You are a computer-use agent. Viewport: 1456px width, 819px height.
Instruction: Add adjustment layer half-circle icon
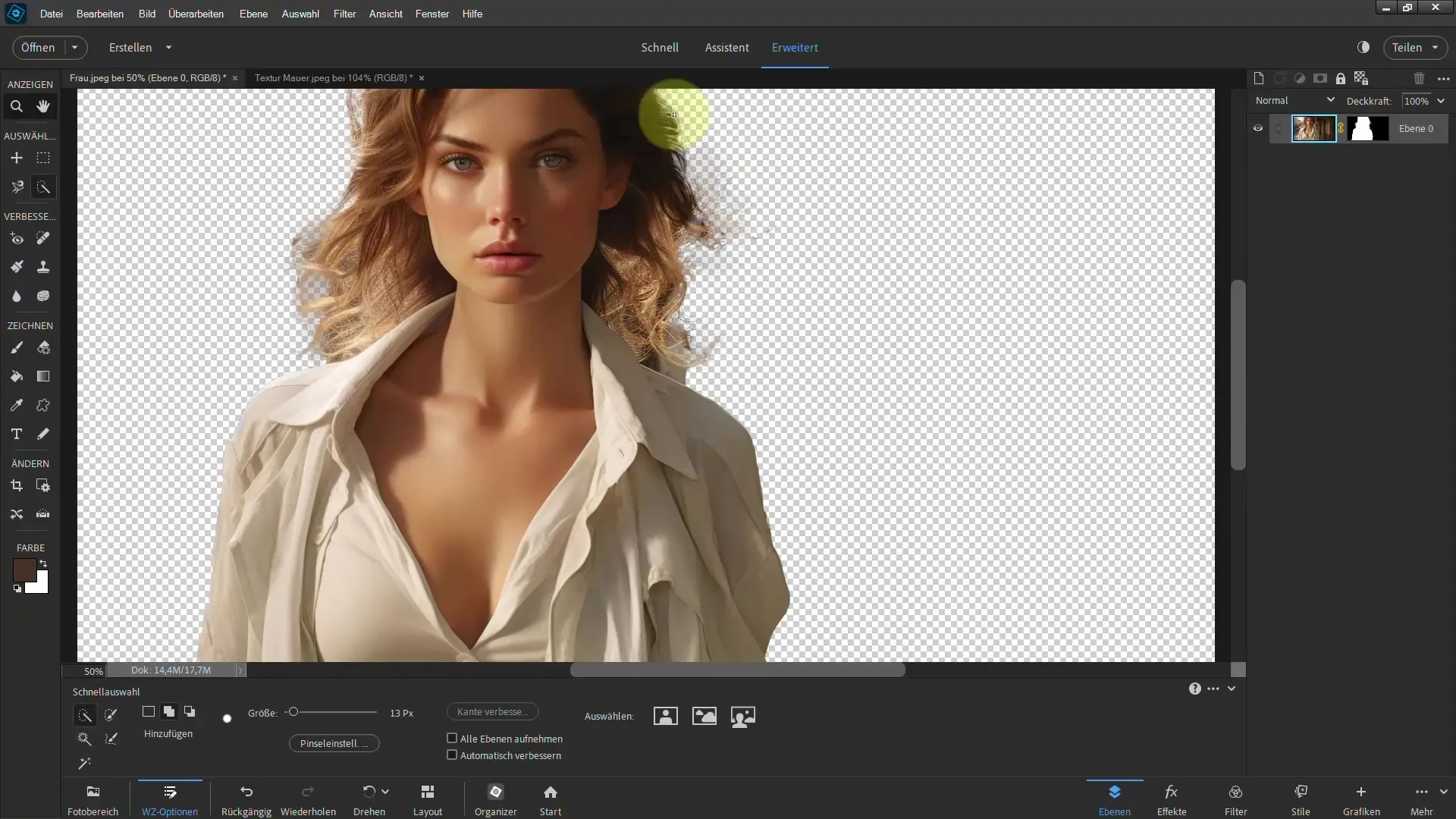coord(1300,78)
